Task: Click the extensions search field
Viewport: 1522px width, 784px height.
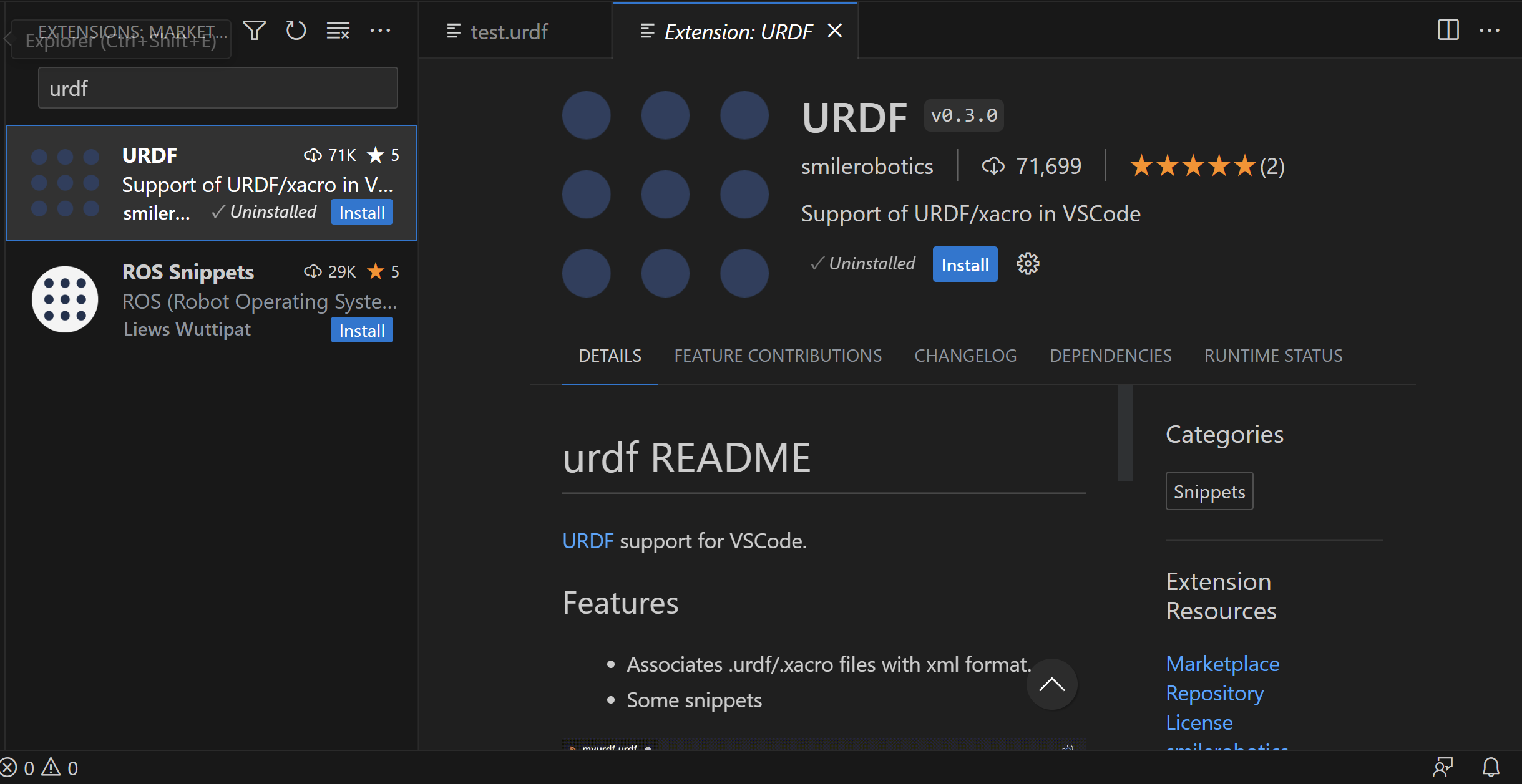Action: pyautogui.click(x=218, y=89)
